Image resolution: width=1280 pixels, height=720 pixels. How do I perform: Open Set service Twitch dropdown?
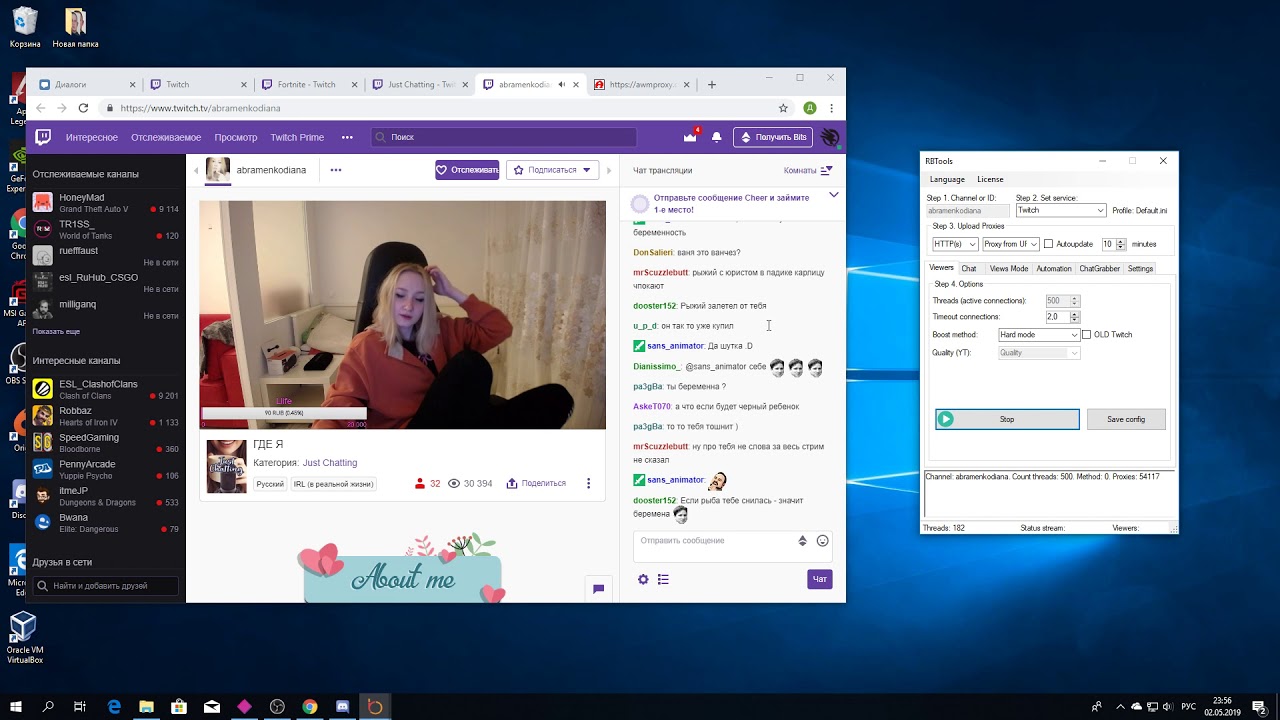(1061, 211)
